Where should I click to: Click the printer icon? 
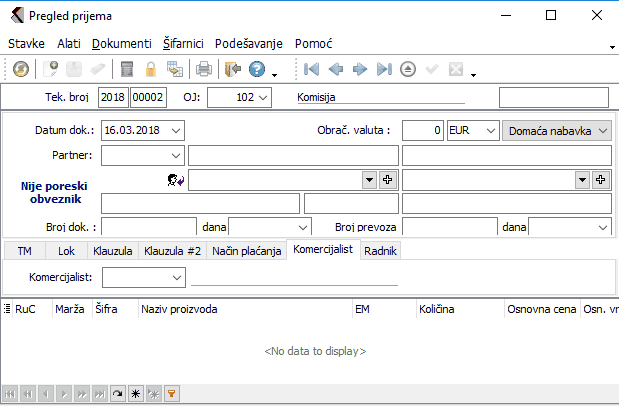tap(204, 69)
